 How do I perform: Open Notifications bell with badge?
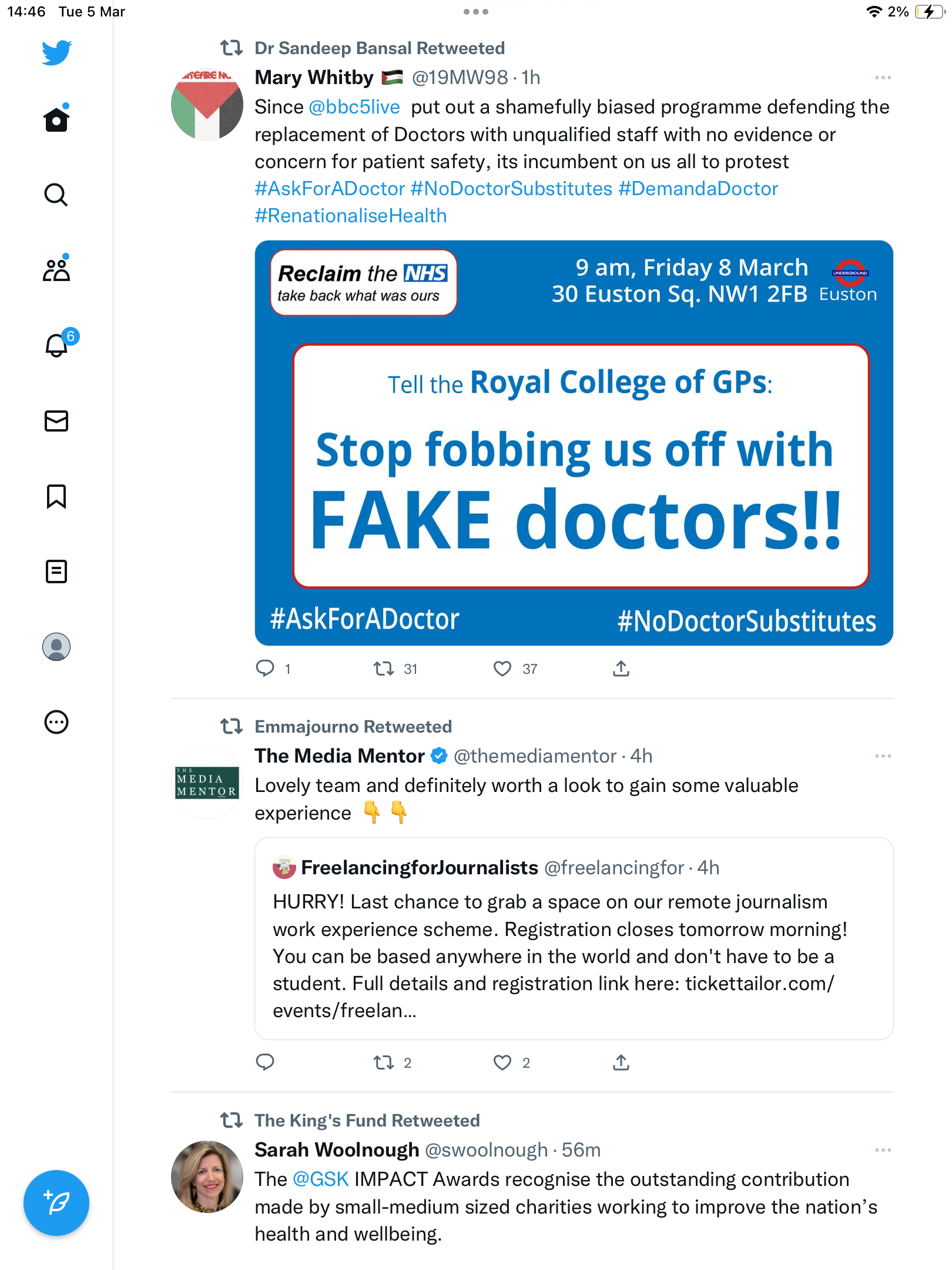click(59, 344)
